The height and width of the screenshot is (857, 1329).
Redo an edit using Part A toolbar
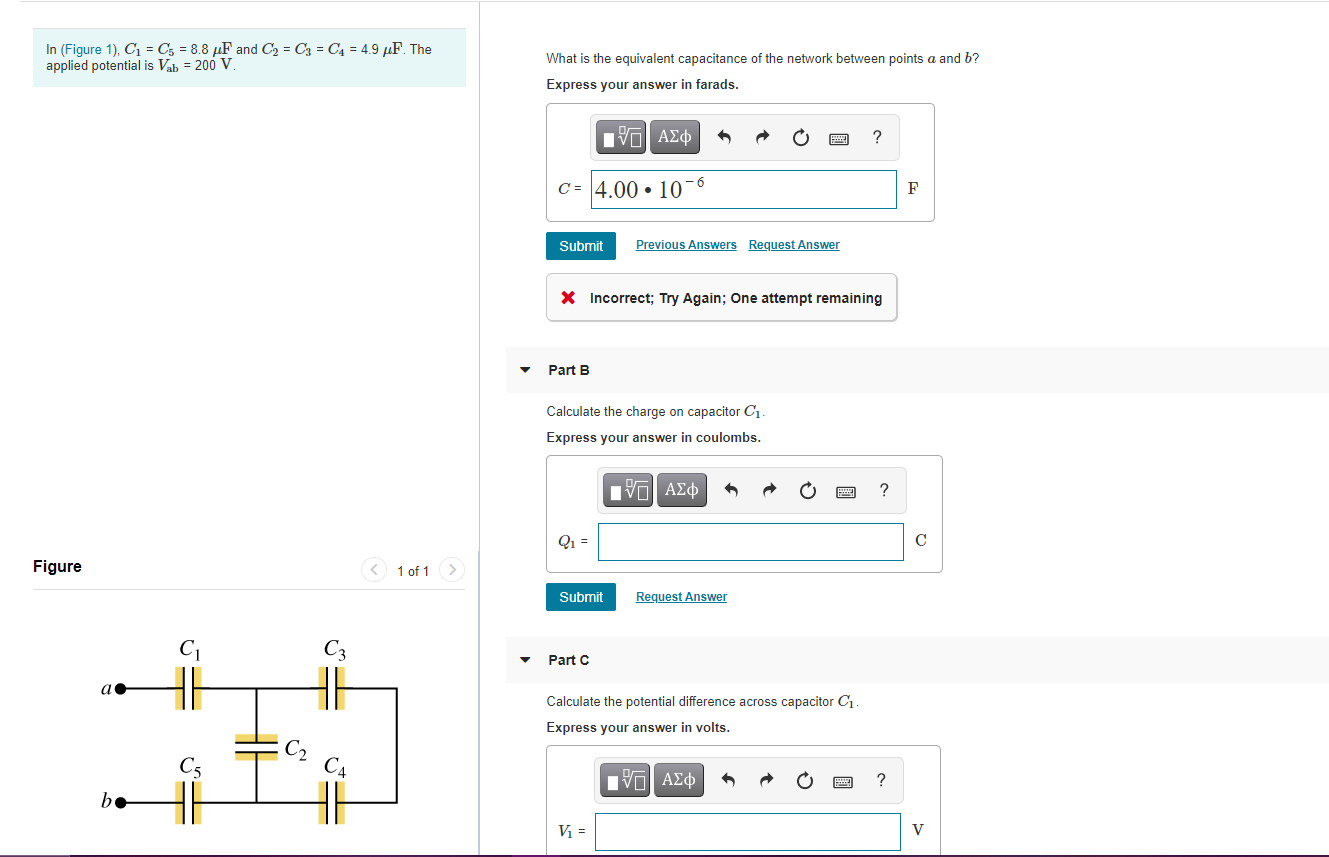tap(761, 137)
